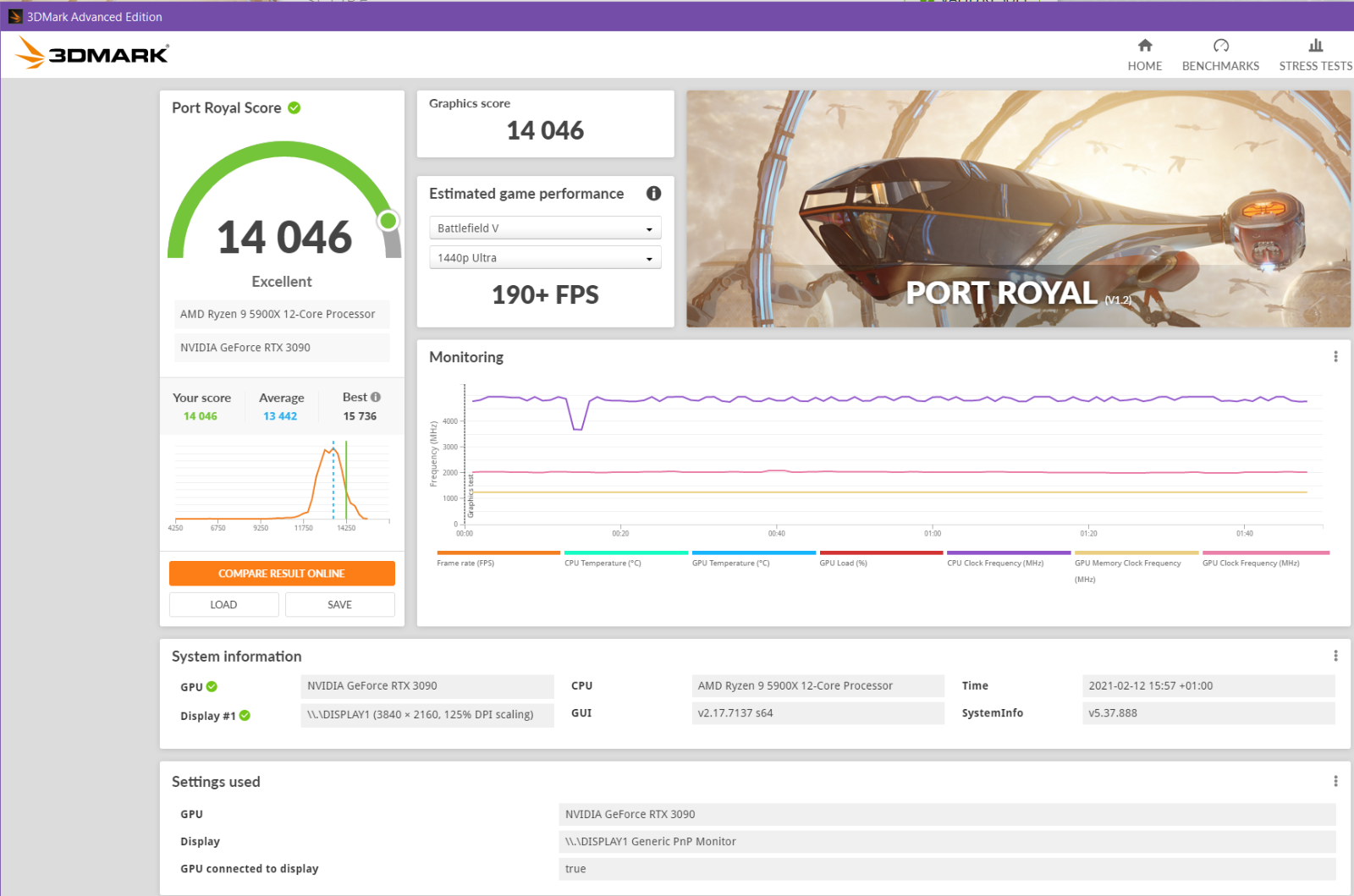
Task: Click COMPARE RESULT ONLINE button
Action: (282, 574)
